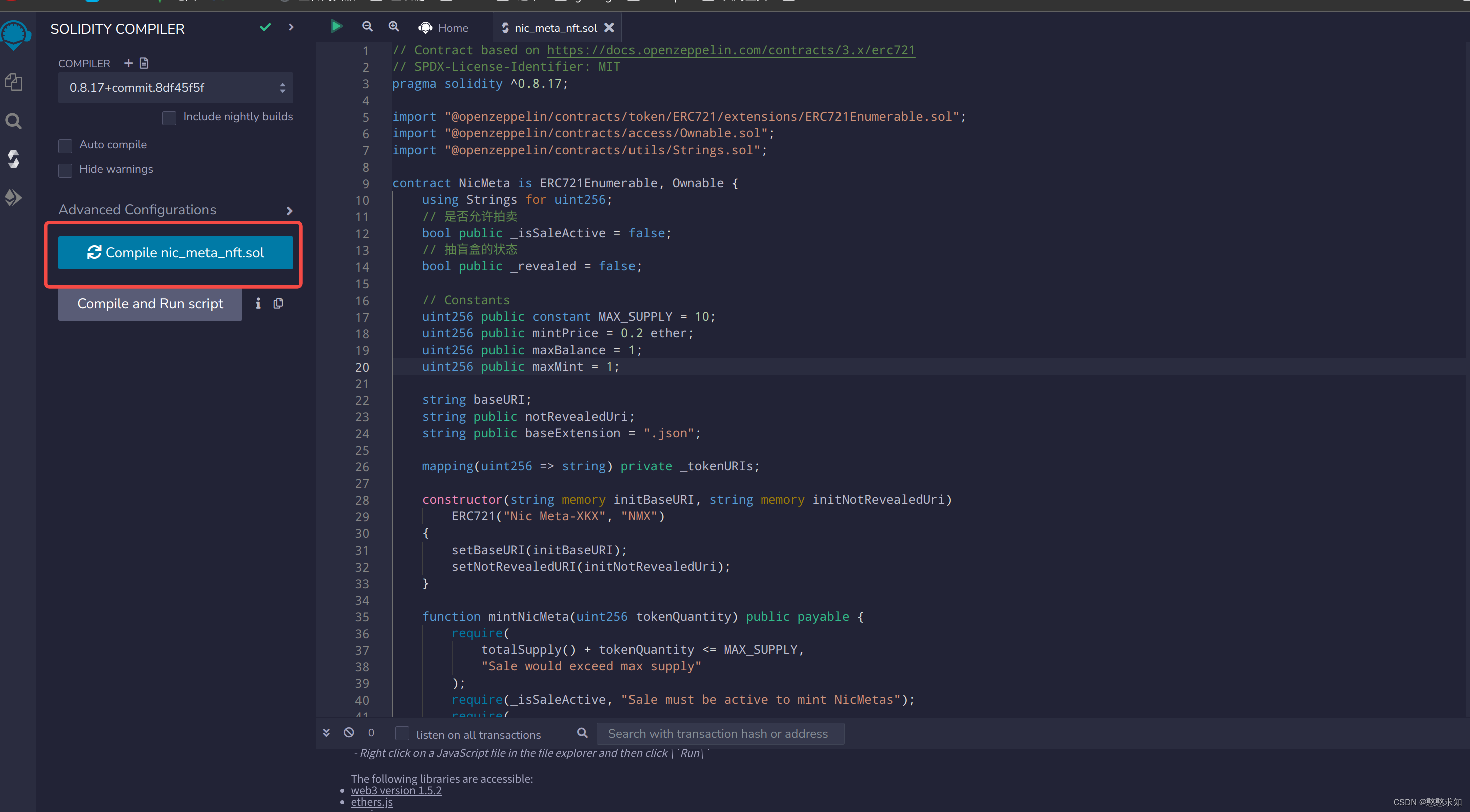Select the Solidity compiler sidebar icon
The image size is (1470, 812).
pos(13,159)
